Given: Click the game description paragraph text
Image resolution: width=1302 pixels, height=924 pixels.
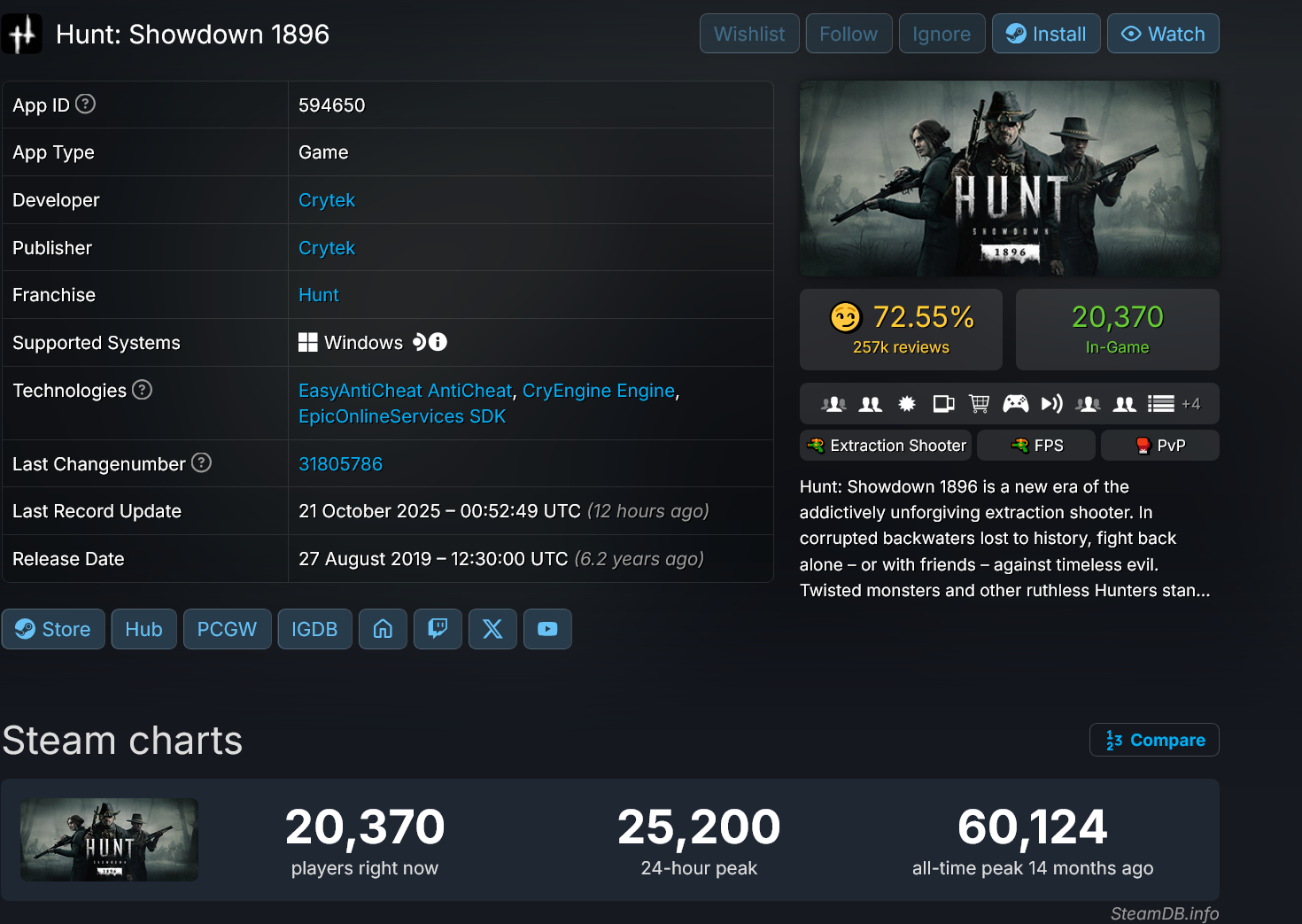Looking at the screenshot, I should tap(1005, 539).
